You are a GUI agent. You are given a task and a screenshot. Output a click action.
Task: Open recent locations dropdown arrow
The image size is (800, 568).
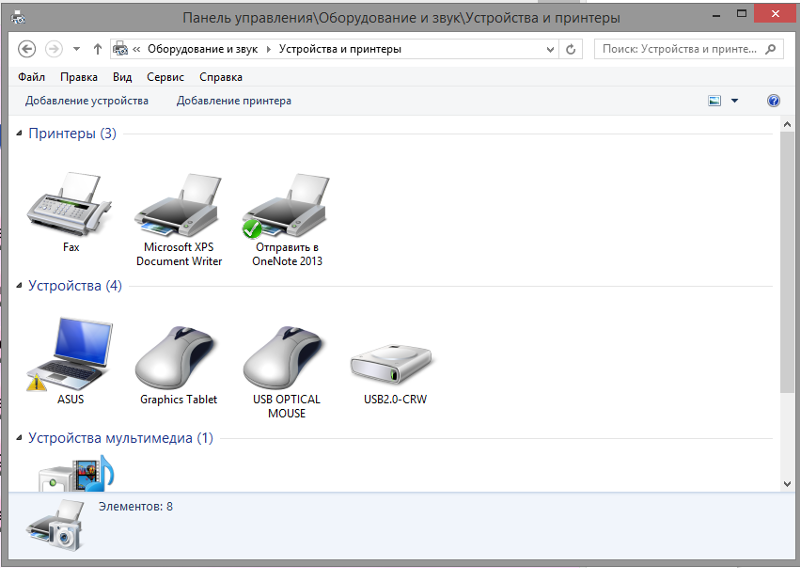tap(77, 49)
